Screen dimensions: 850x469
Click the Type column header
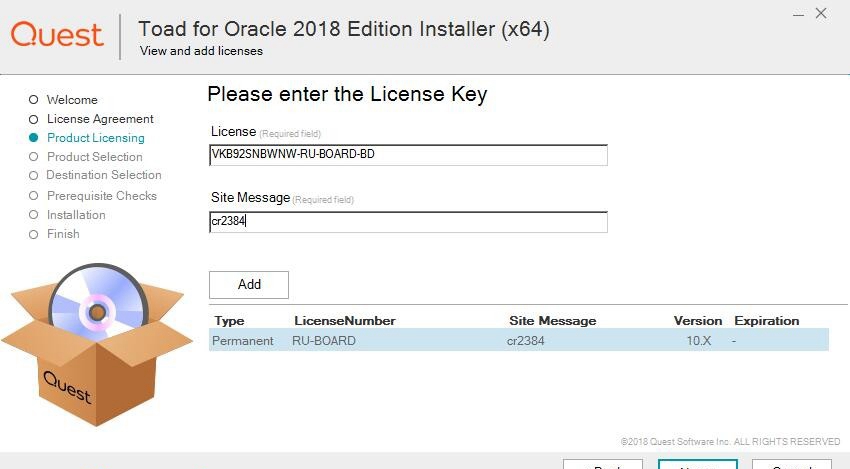click(229, 320)
